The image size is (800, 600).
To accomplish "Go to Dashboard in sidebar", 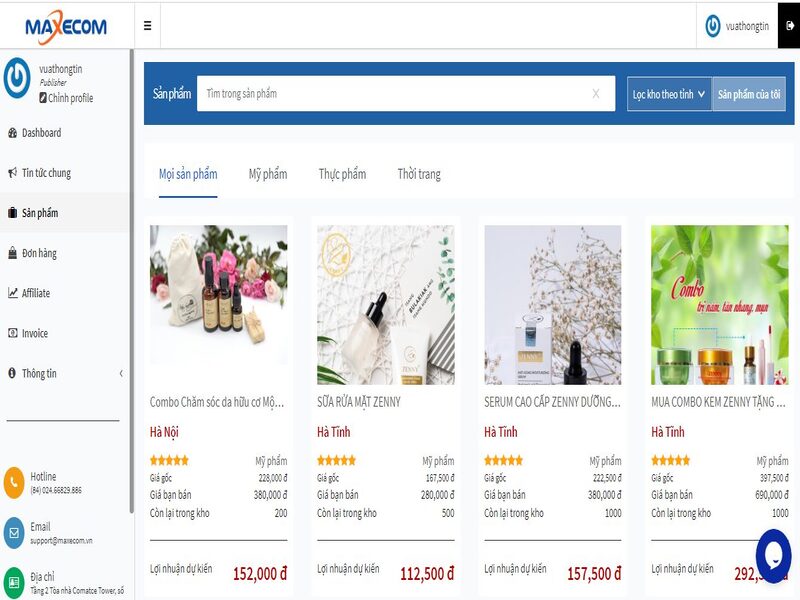I will tap(41, 133).
